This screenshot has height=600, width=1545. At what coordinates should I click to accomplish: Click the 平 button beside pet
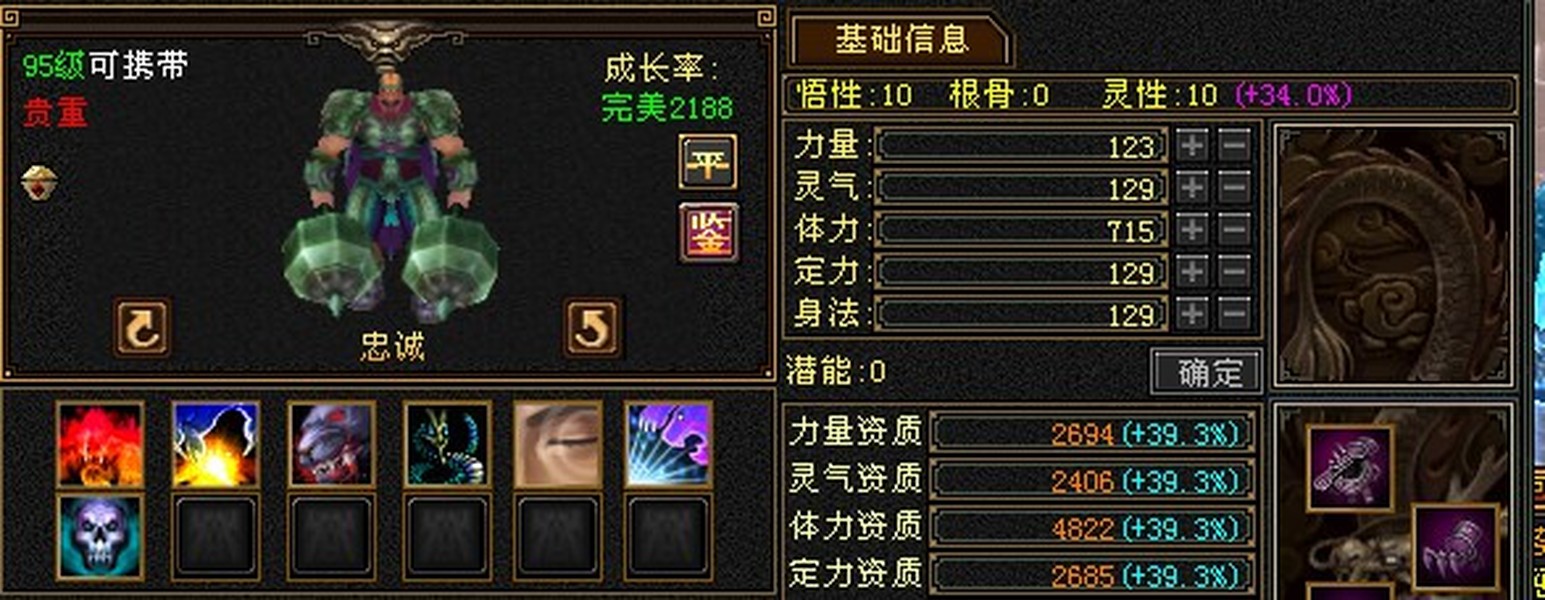tap(708, 162)
